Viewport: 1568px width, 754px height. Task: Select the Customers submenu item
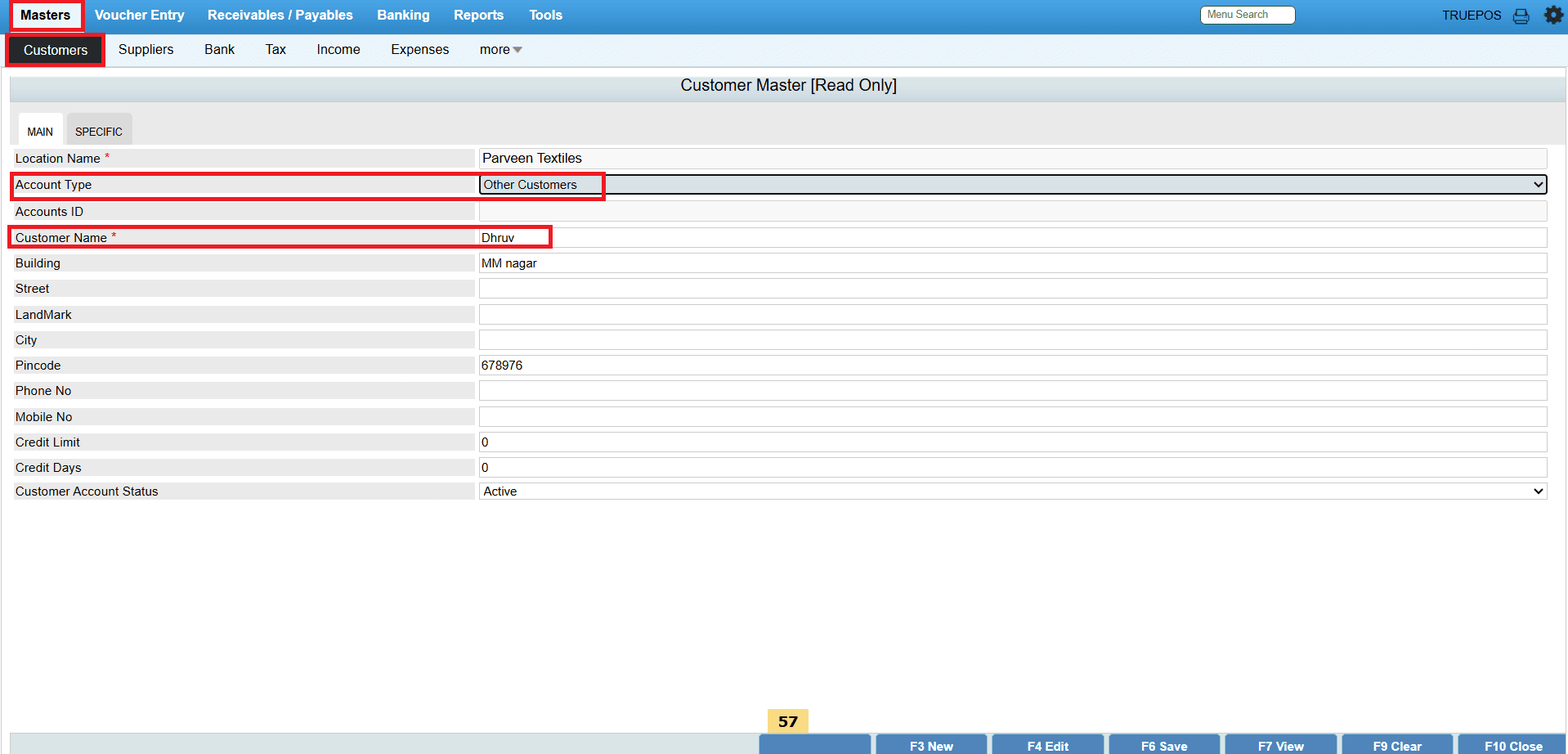click(56, 50)
